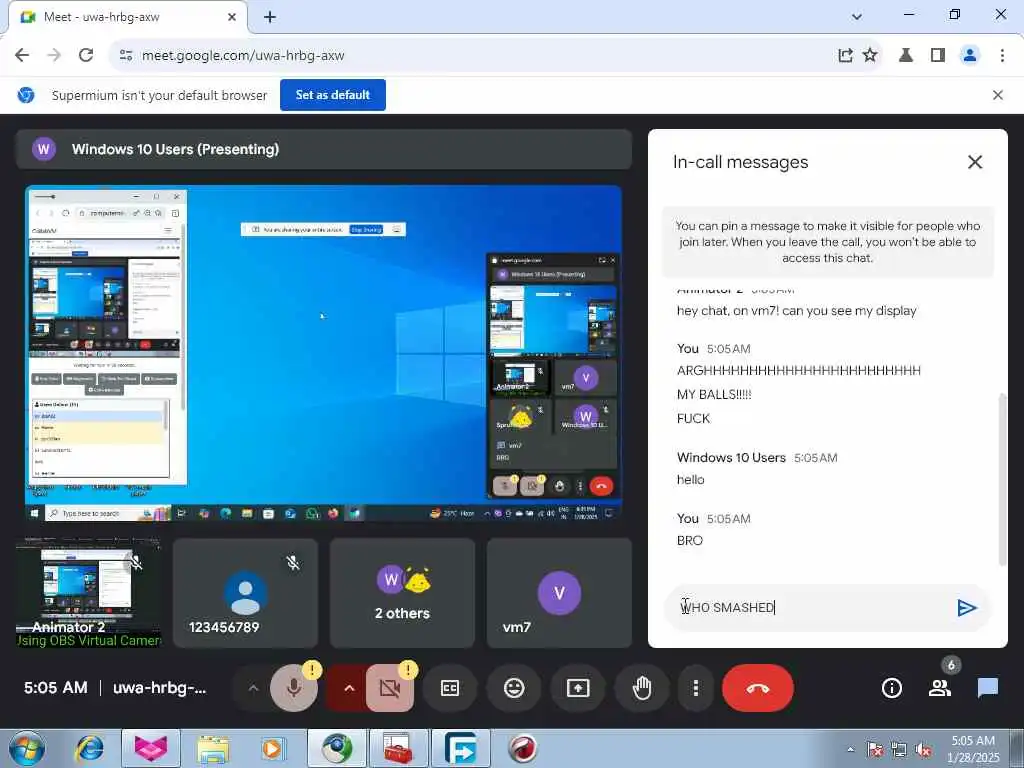The height and width of the screenshot is (768, 1024).
Task: Open more options three-dot menu in Meet
Action: click(696, 688)
